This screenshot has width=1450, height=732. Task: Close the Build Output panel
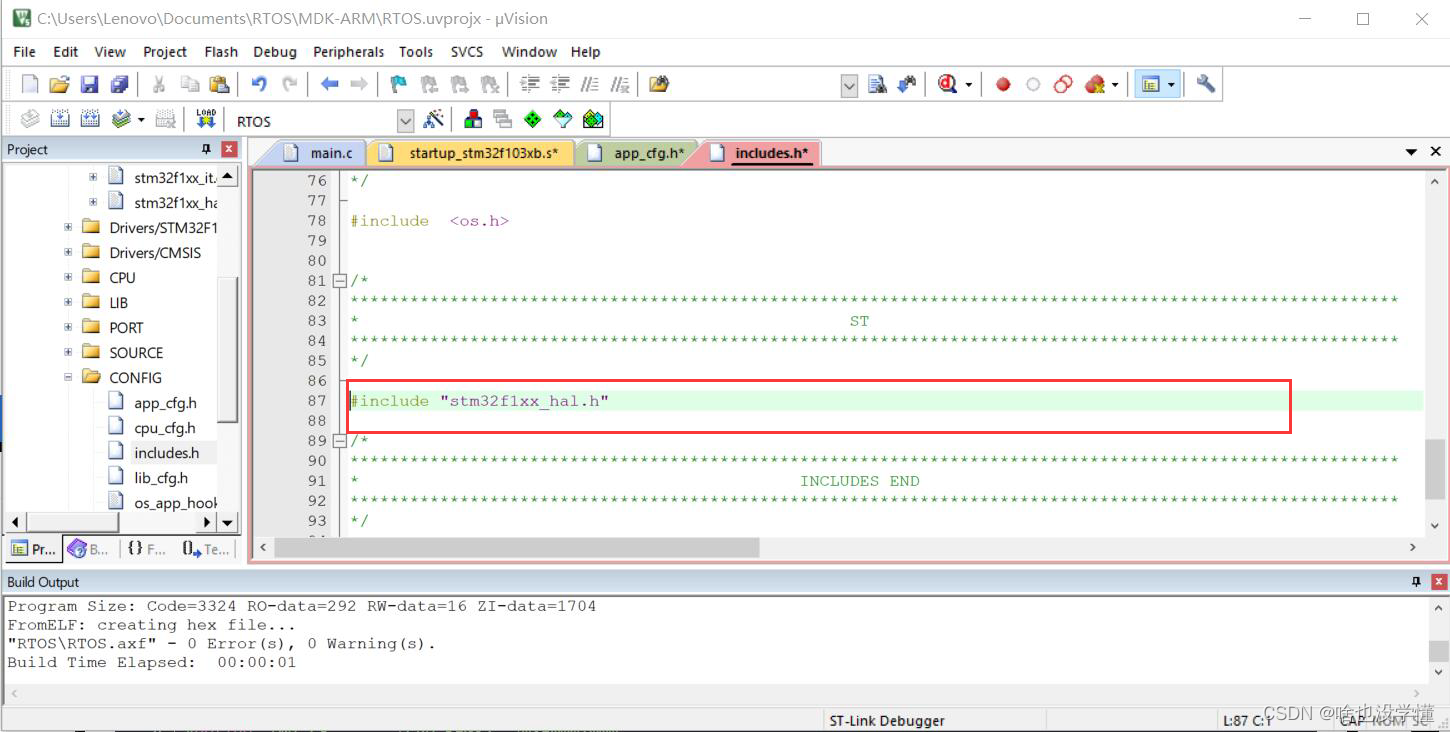(1439, 582)
